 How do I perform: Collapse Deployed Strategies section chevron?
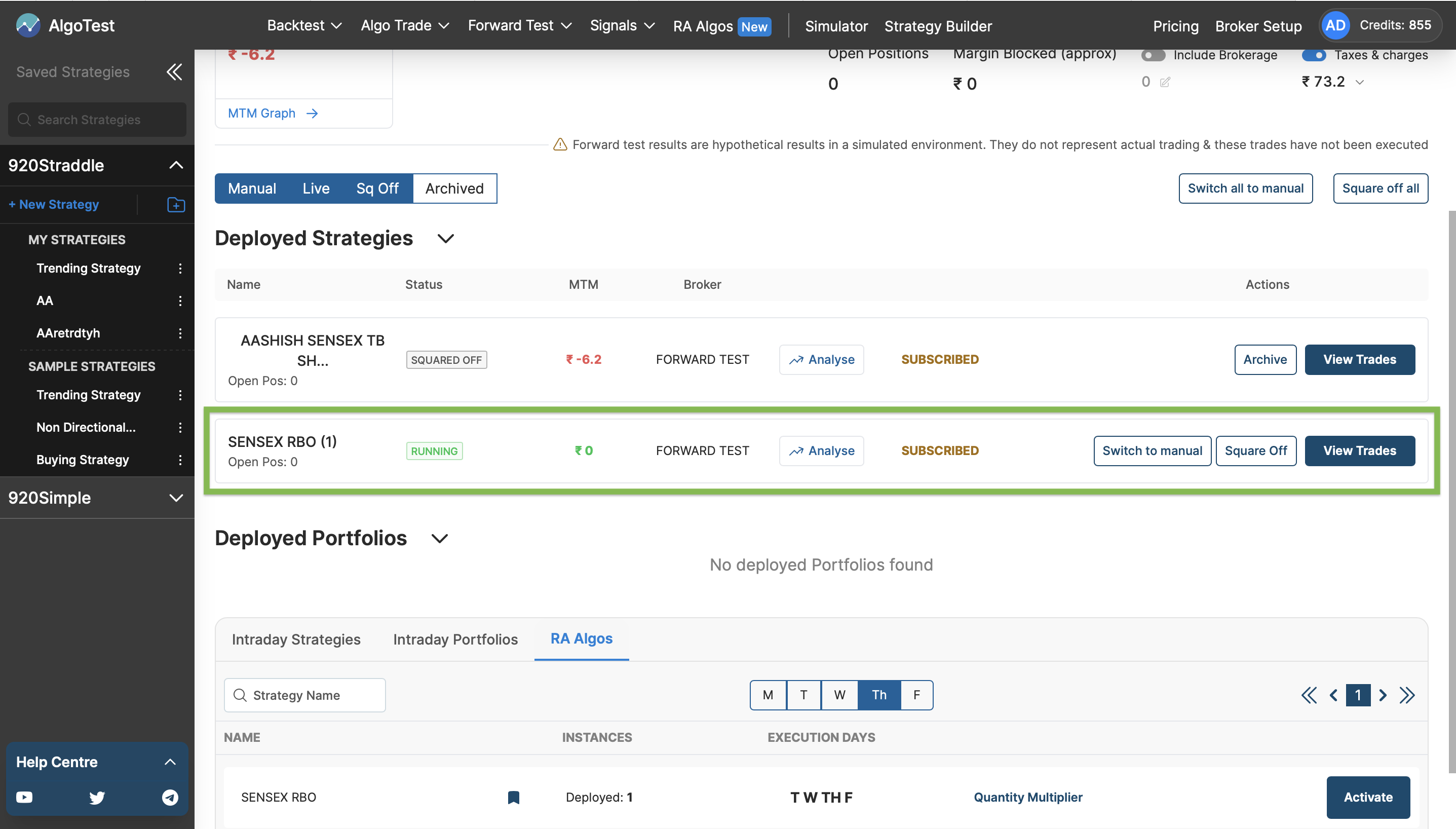coord(446,239)
